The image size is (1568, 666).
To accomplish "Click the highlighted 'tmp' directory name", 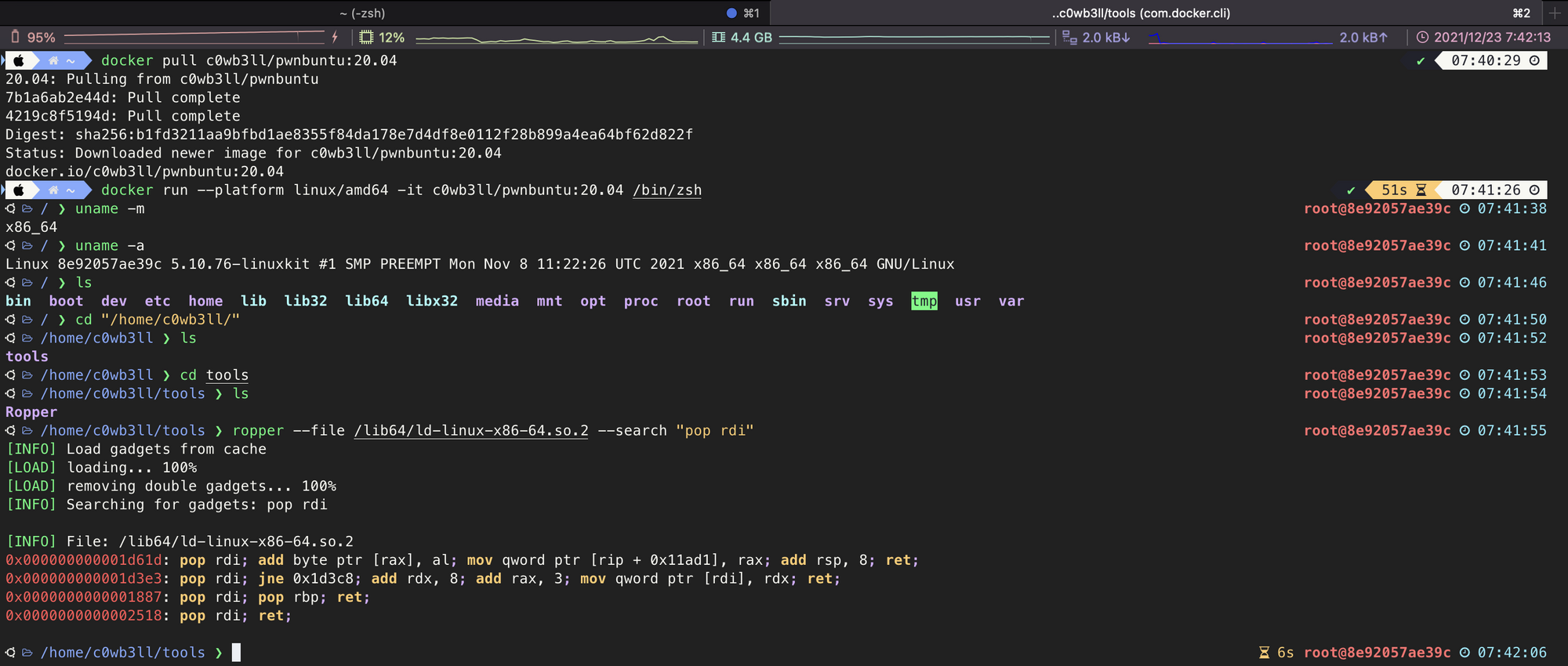I will tap(924, 301).
